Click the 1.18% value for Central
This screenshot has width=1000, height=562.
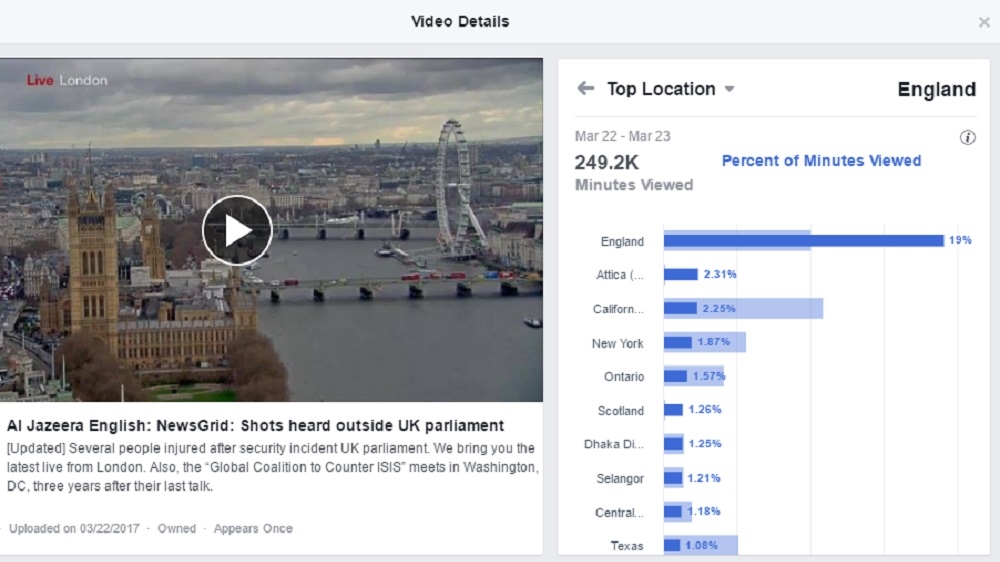704,511
